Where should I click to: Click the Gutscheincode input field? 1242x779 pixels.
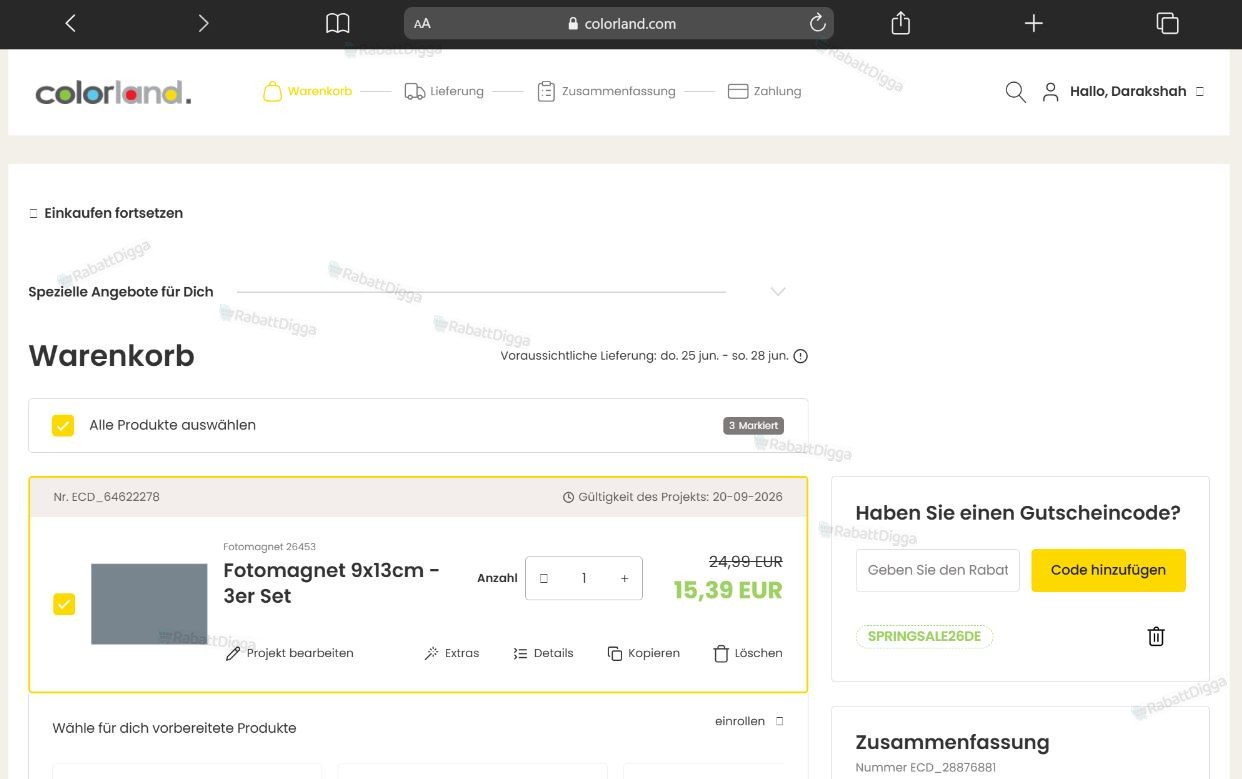pos(938,570)
